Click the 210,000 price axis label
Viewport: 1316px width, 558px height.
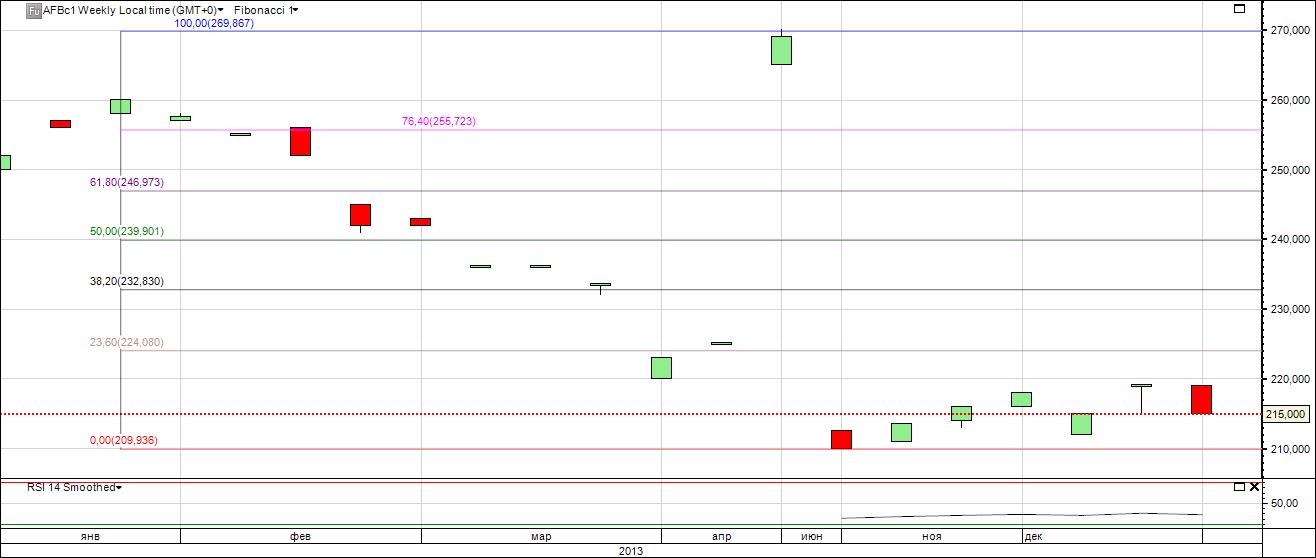(x=1290, y=449)
